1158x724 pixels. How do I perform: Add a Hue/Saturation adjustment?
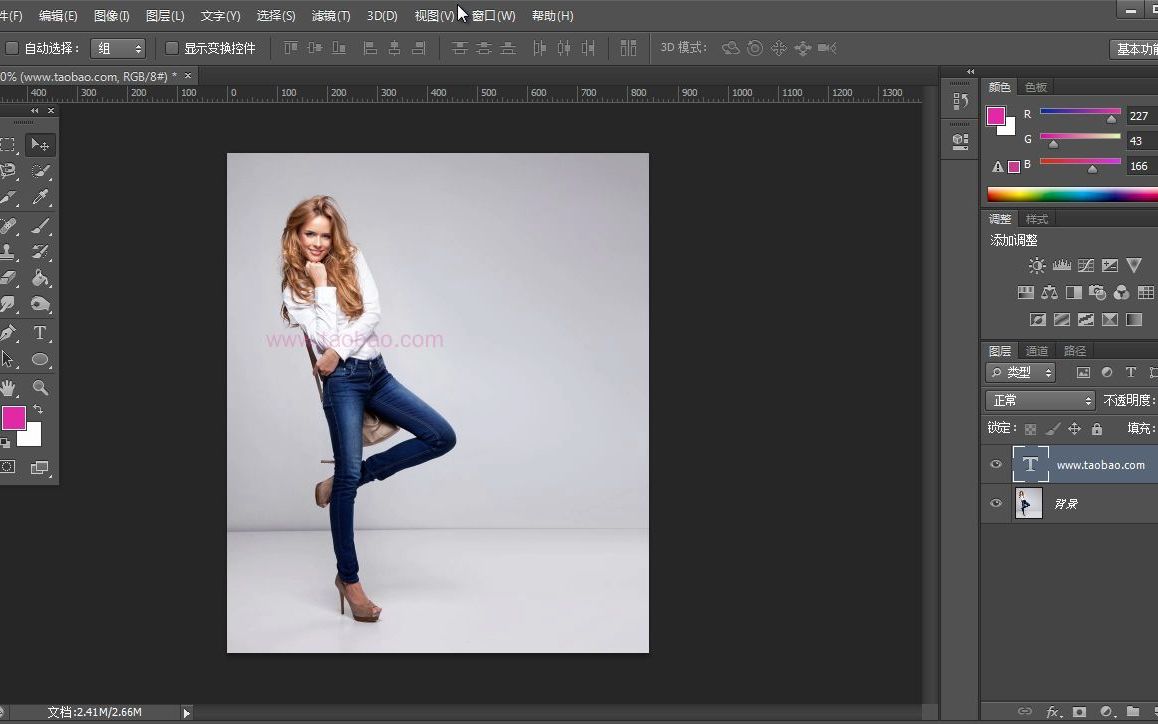pos(1026,292)
